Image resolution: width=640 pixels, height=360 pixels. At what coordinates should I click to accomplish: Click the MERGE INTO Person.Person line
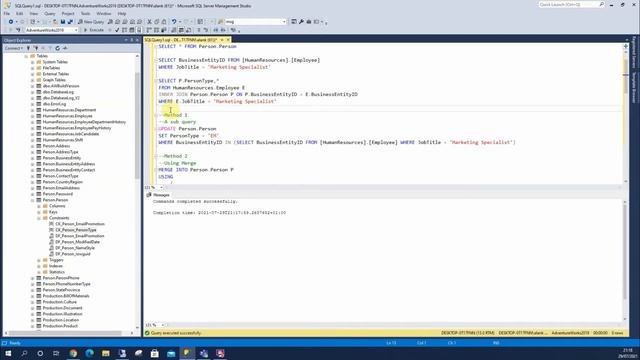coord(196,170)
